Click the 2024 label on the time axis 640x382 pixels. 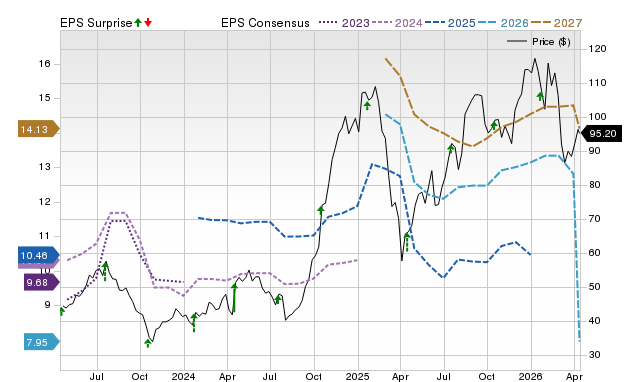click(x=184, y=376)
